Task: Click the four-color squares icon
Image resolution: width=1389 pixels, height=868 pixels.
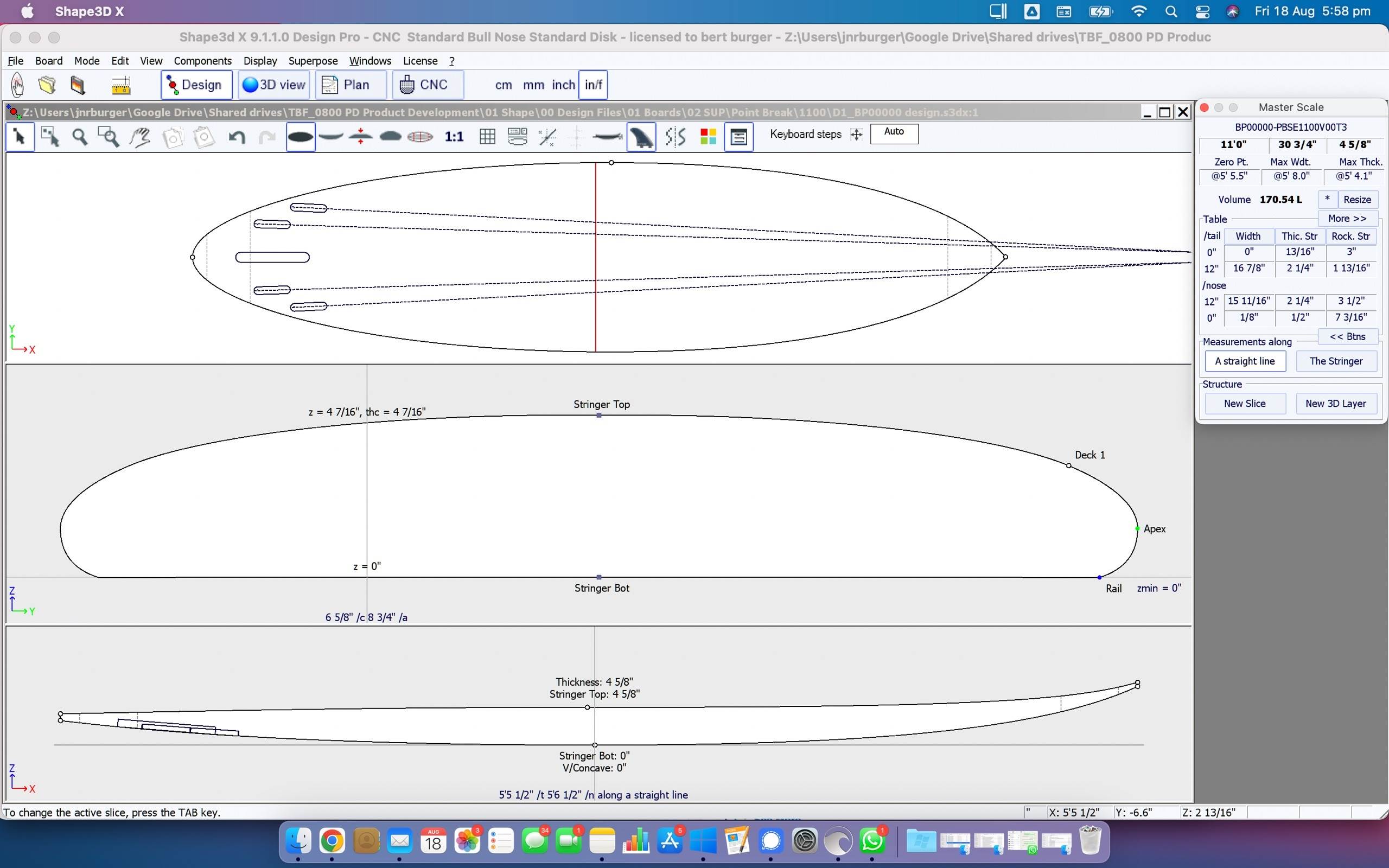Action: point(708,137)
